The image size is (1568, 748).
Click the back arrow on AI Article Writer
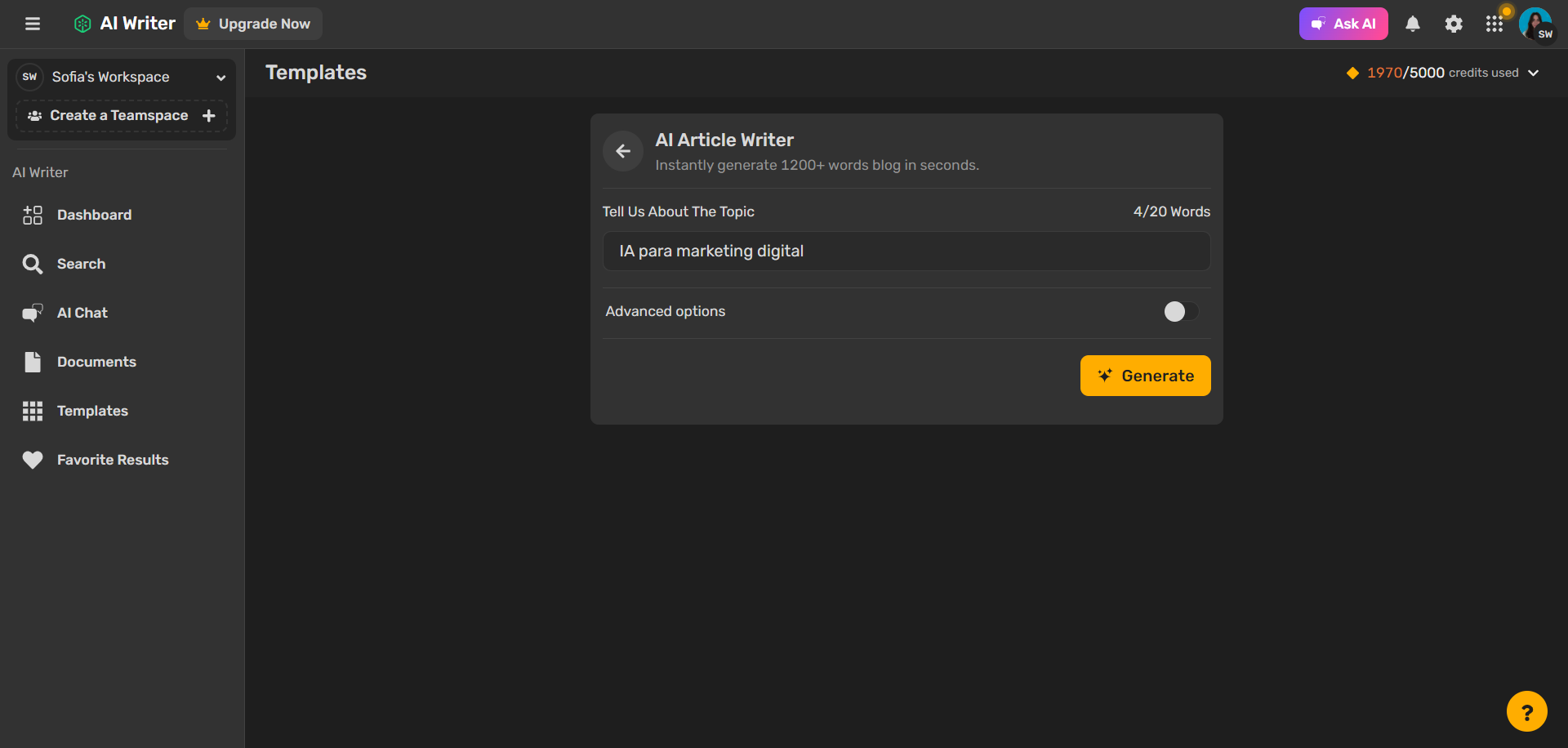[622, 151]
